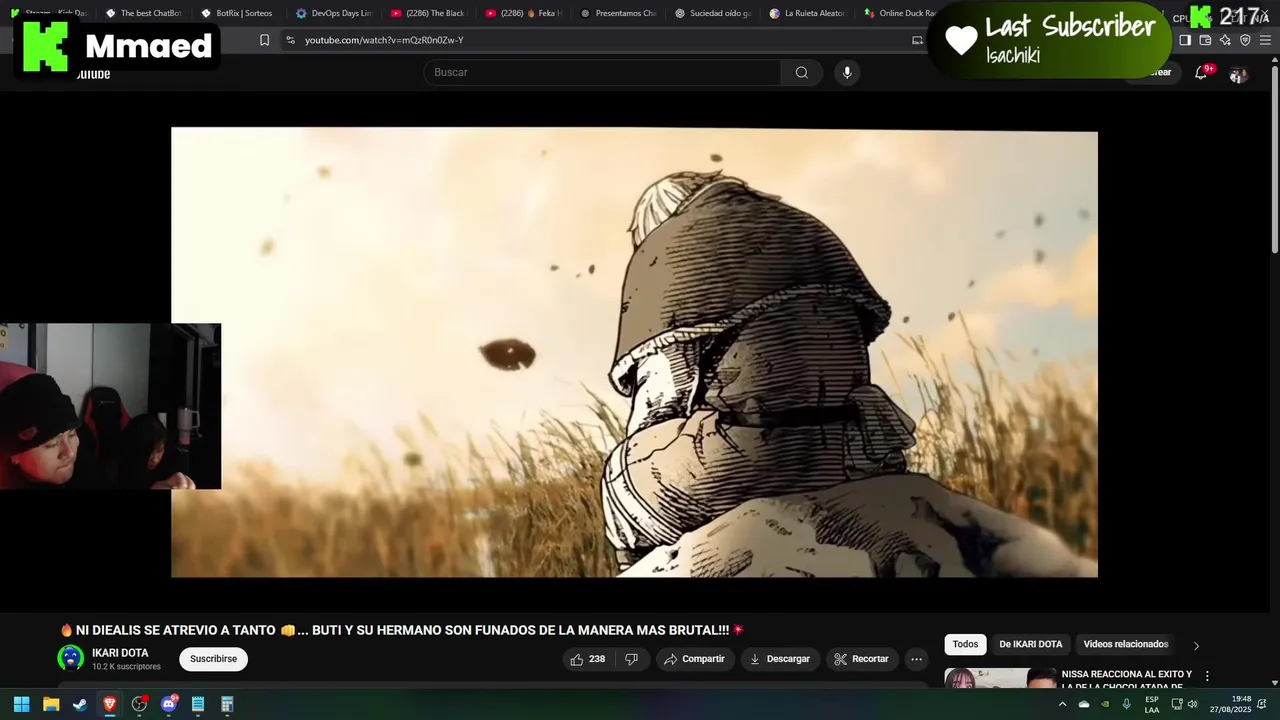Click the cloud icon in system tray
The height and width of the screenshot is (720, 1280).
tap(1084, 704)
